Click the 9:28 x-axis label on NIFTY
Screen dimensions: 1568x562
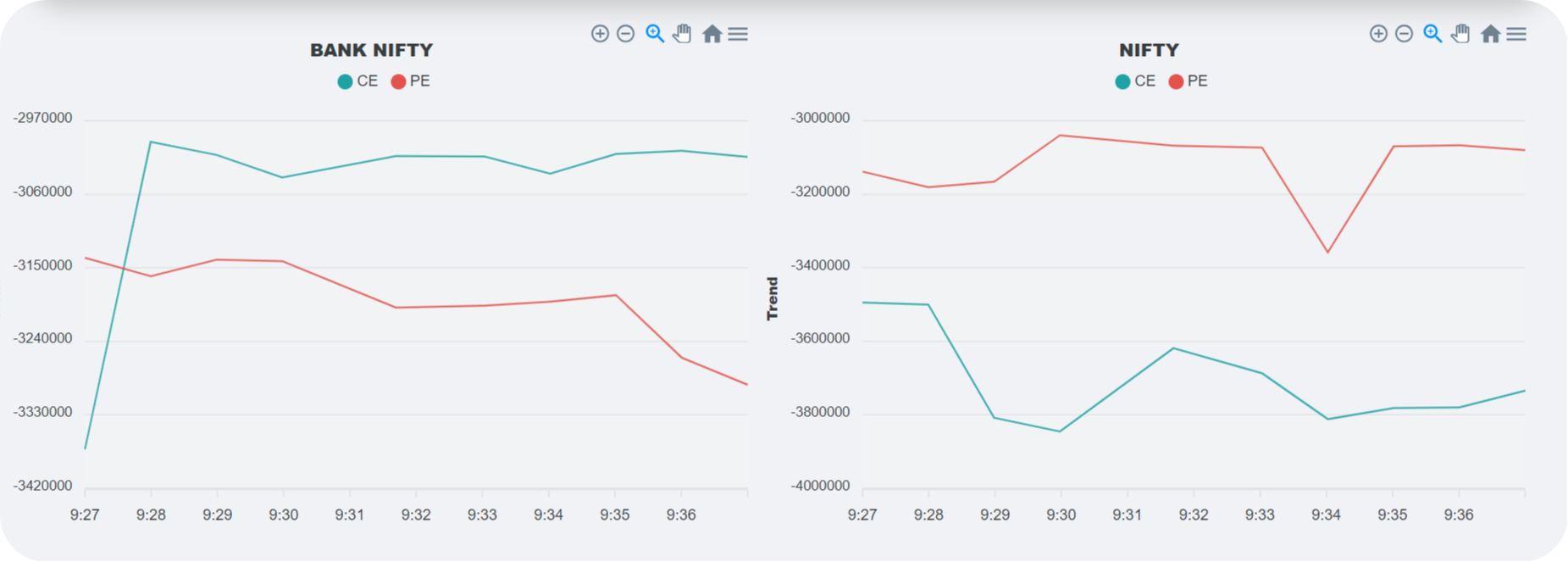tap(928, 515)
